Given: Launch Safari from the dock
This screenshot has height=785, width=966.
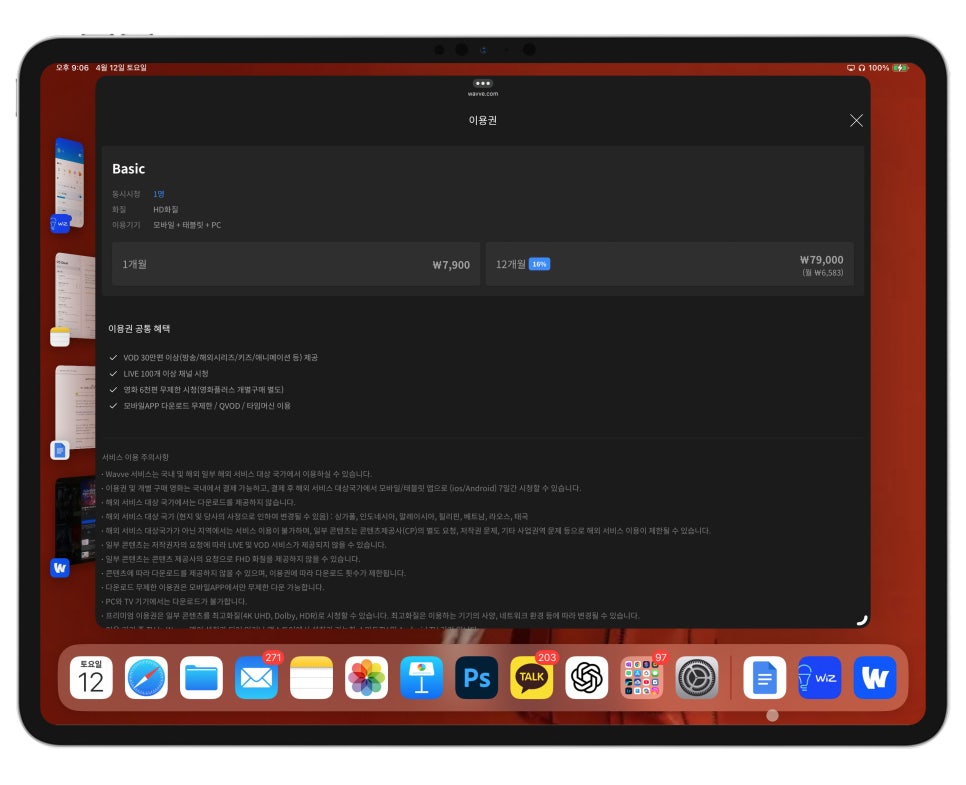Looking at the screenshot, I should click(x=146, y=677).
